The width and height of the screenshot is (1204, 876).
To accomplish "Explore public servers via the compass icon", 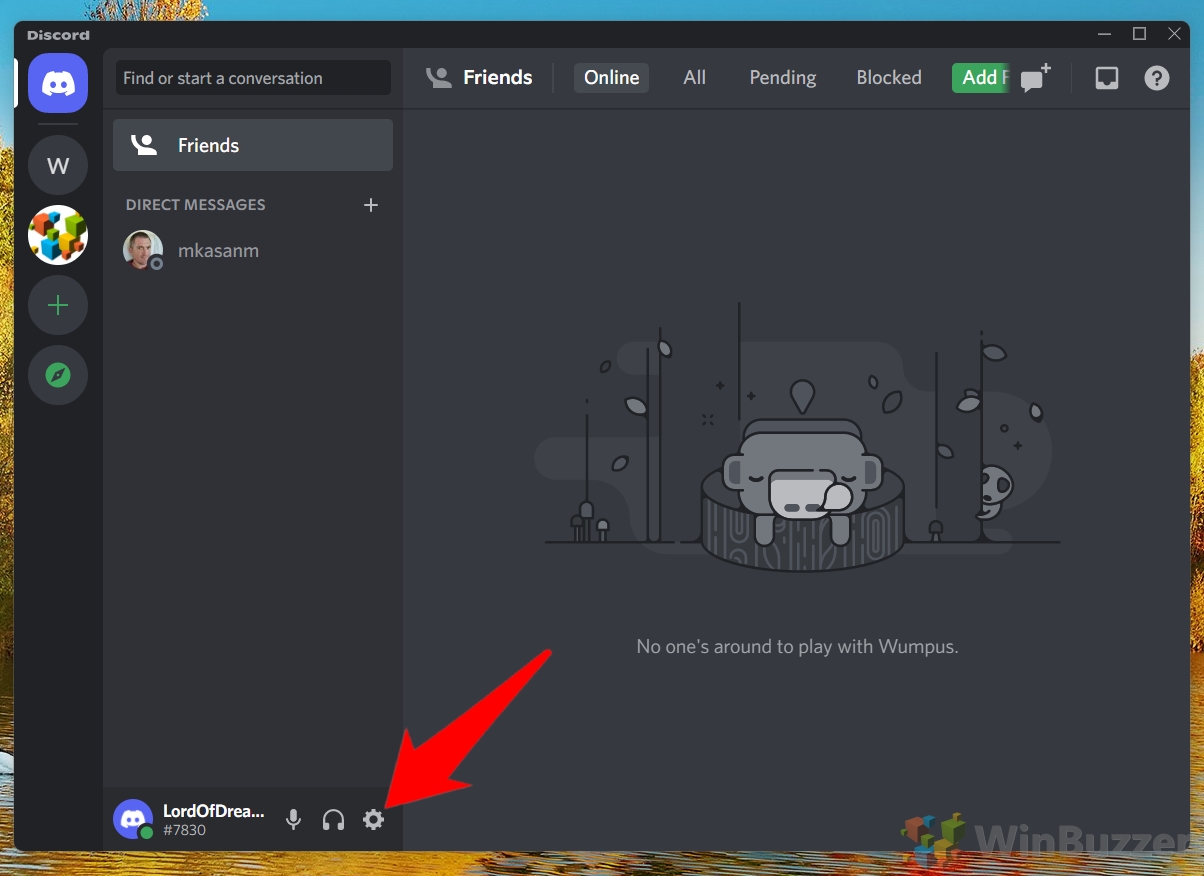I will click(x=58, y=375).
